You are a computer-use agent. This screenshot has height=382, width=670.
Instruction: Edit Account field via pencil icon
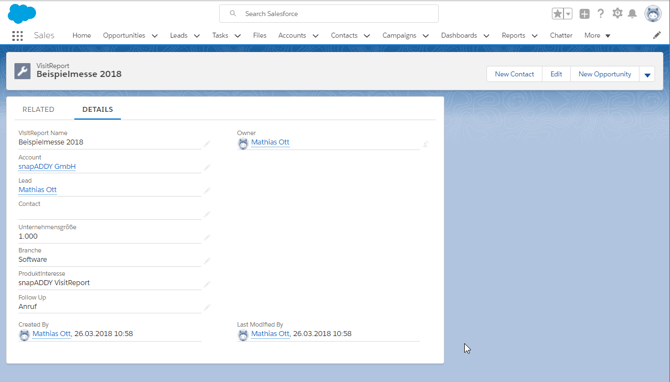[207, 167]
